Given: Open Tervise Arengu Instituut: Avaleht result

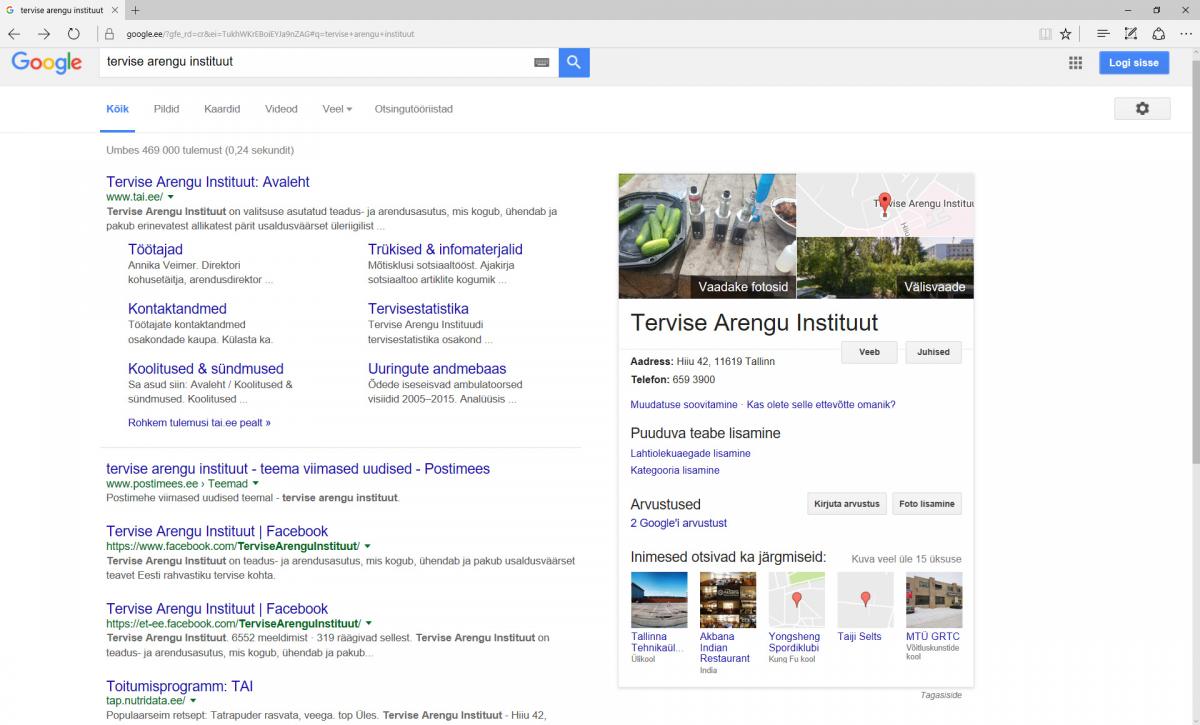Looking at the screenshot, I should (x=208, y=182).
